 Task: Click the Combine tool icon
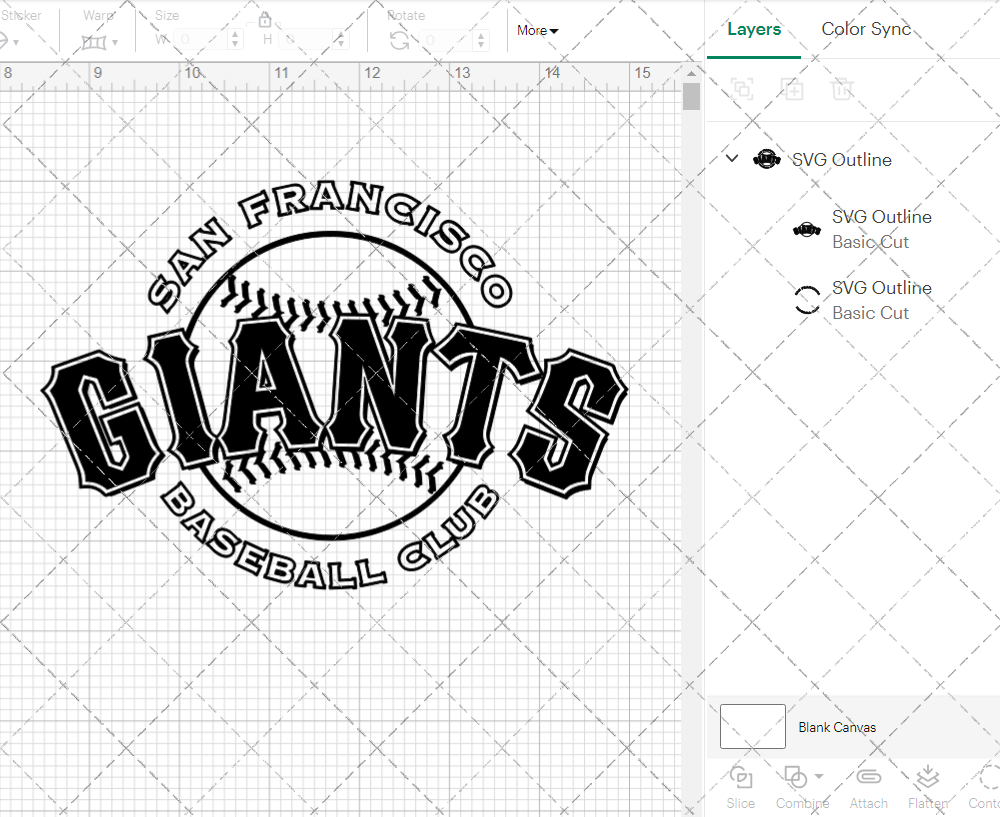[795, 777]
